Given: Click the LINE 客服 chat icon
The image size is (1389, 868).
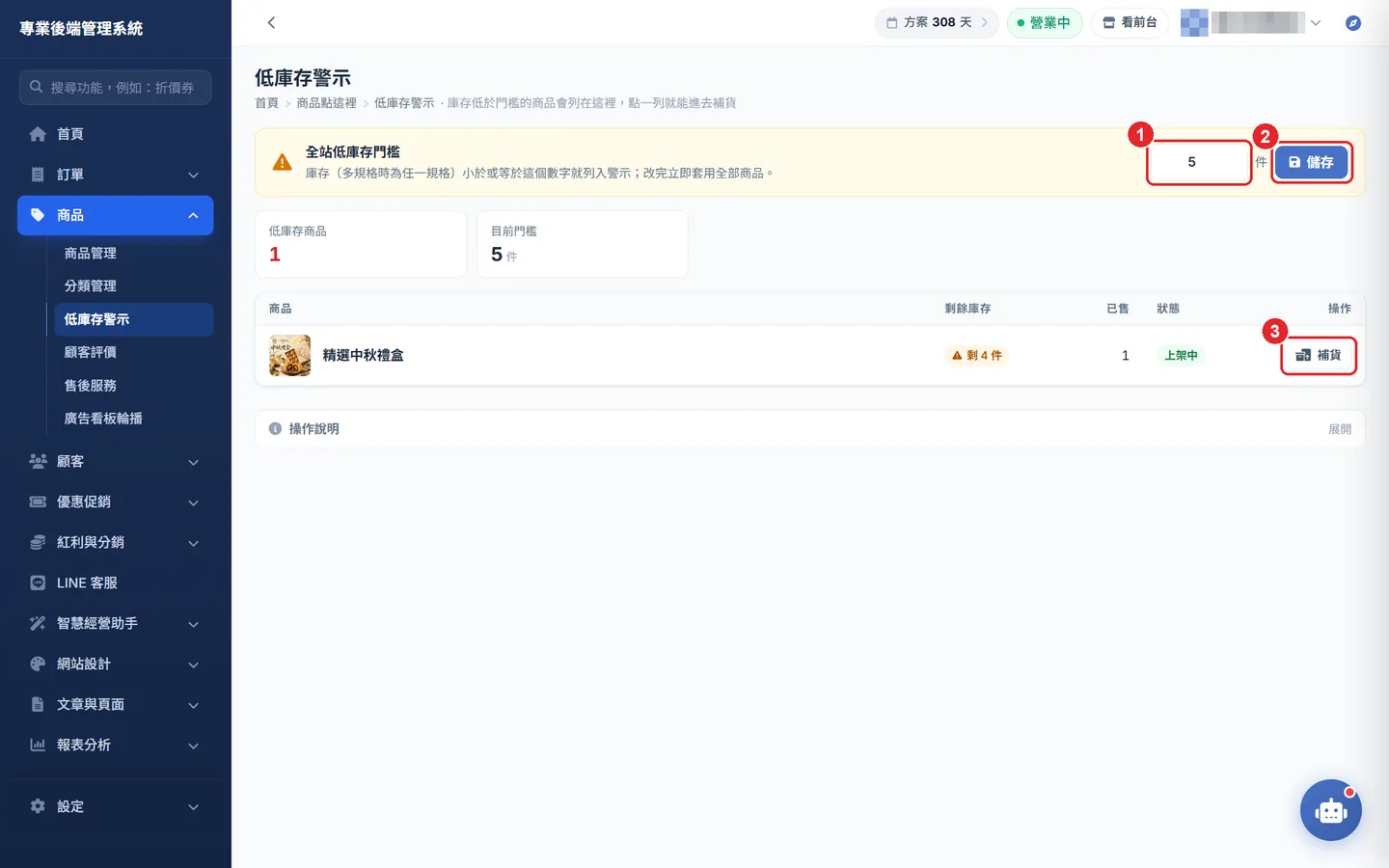Looking at the screenshot, I should pos(38,583).
